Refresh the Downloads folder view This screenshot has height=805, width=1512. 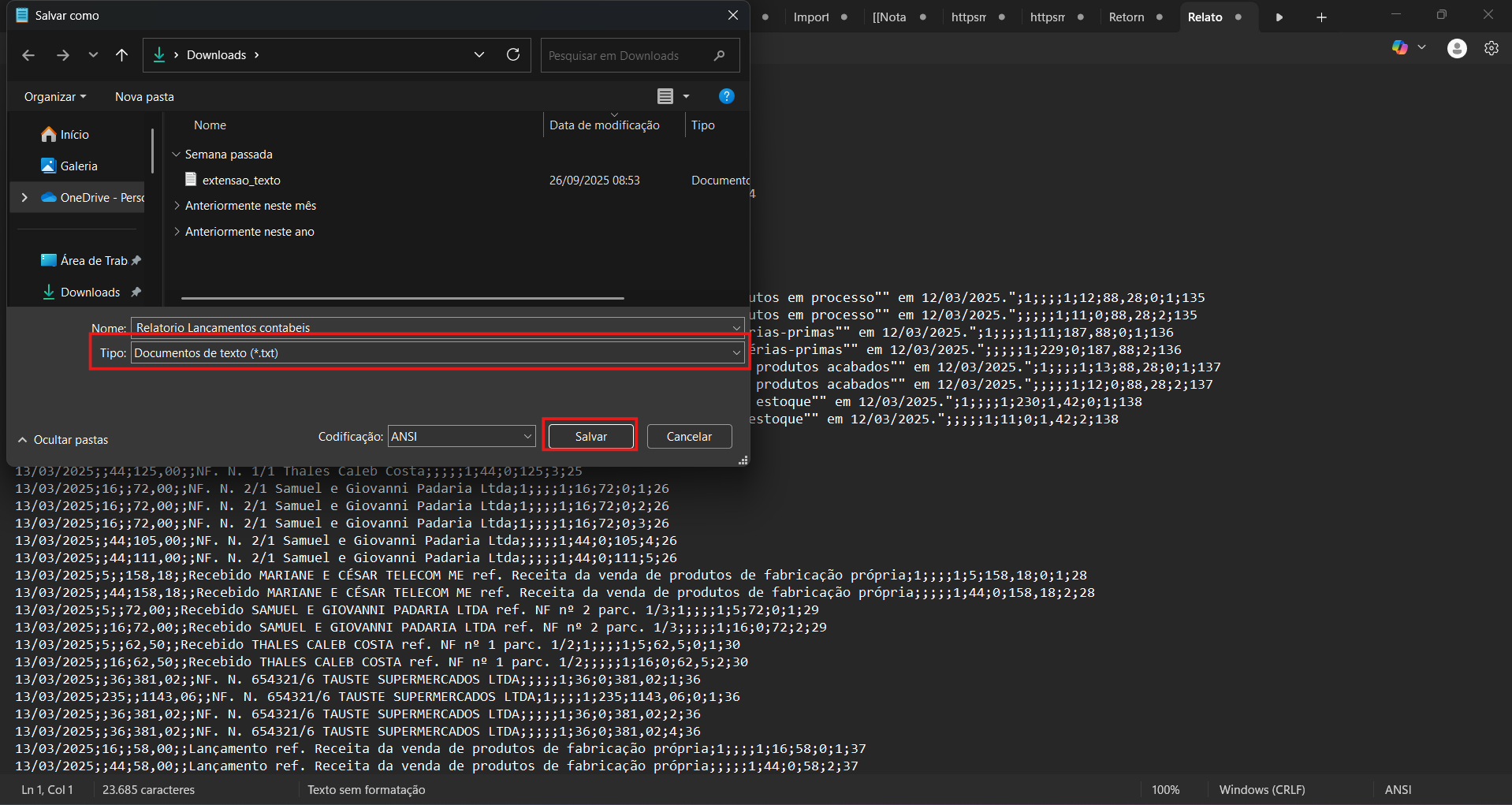(x=513, y=54)
